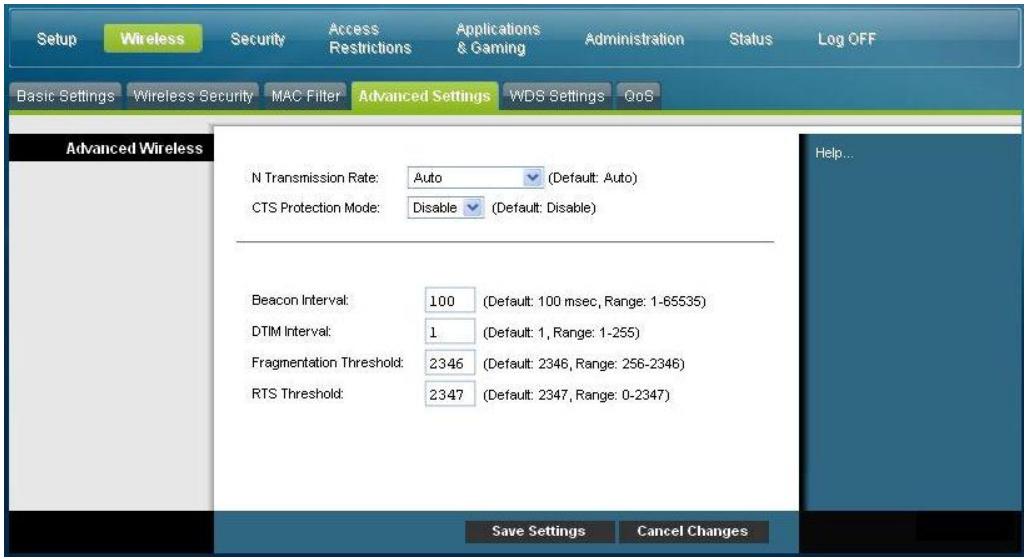The image size is (1025, 559).
Task: Click the '(Default: Auto)' hint text
Action: tap(592, 178)
